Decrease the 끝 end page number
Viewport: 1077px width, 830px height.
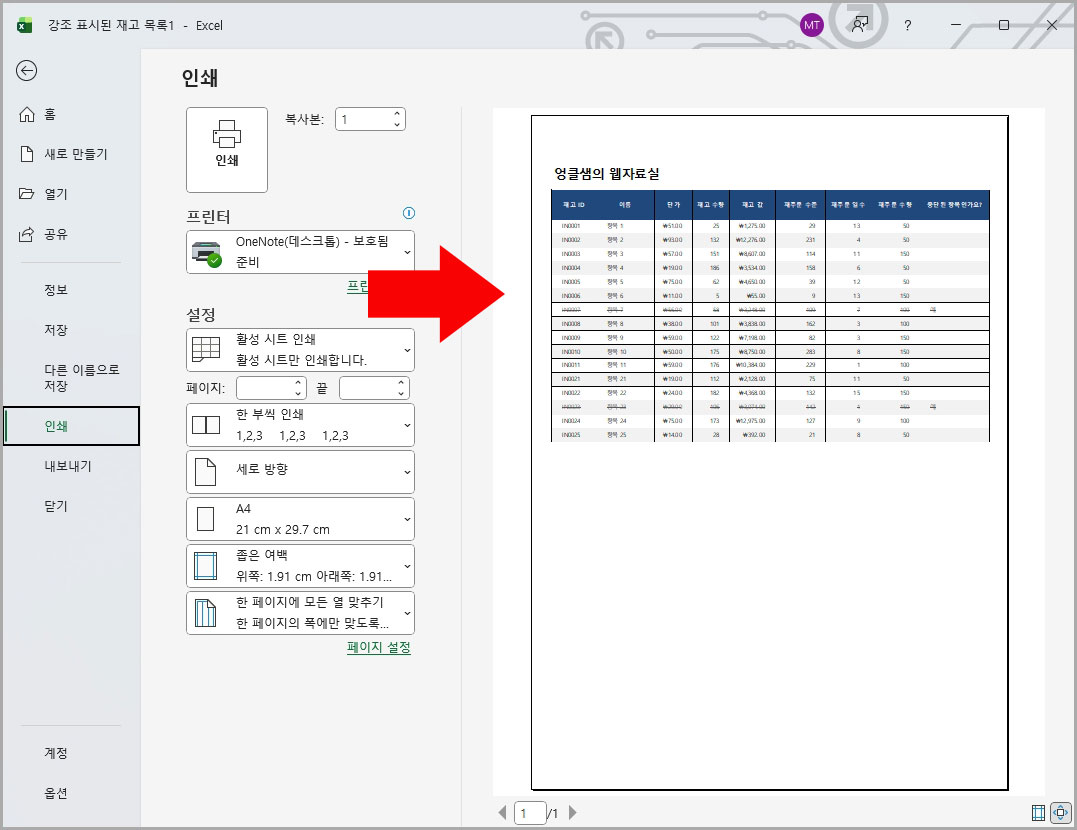401,394
